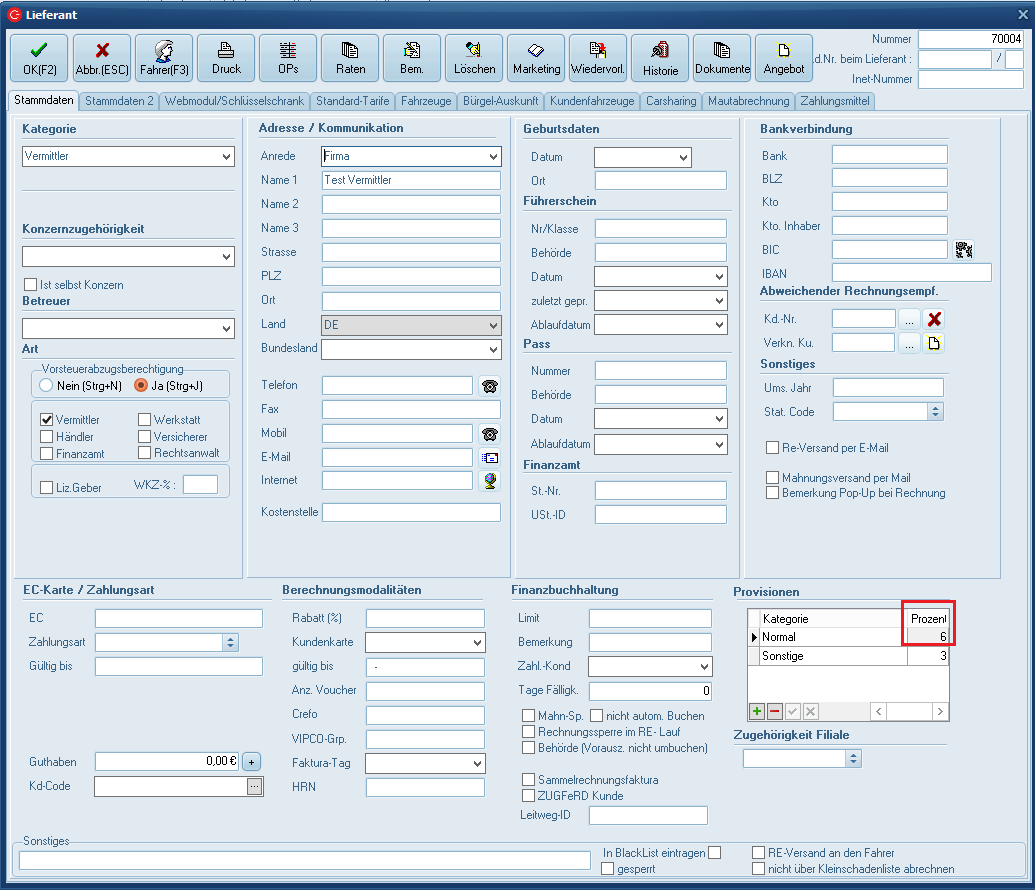This screenshot has height=890, width=1035.
Task: Switch to the Standard-Tarife tab
Action: click(x=353, y=101)
